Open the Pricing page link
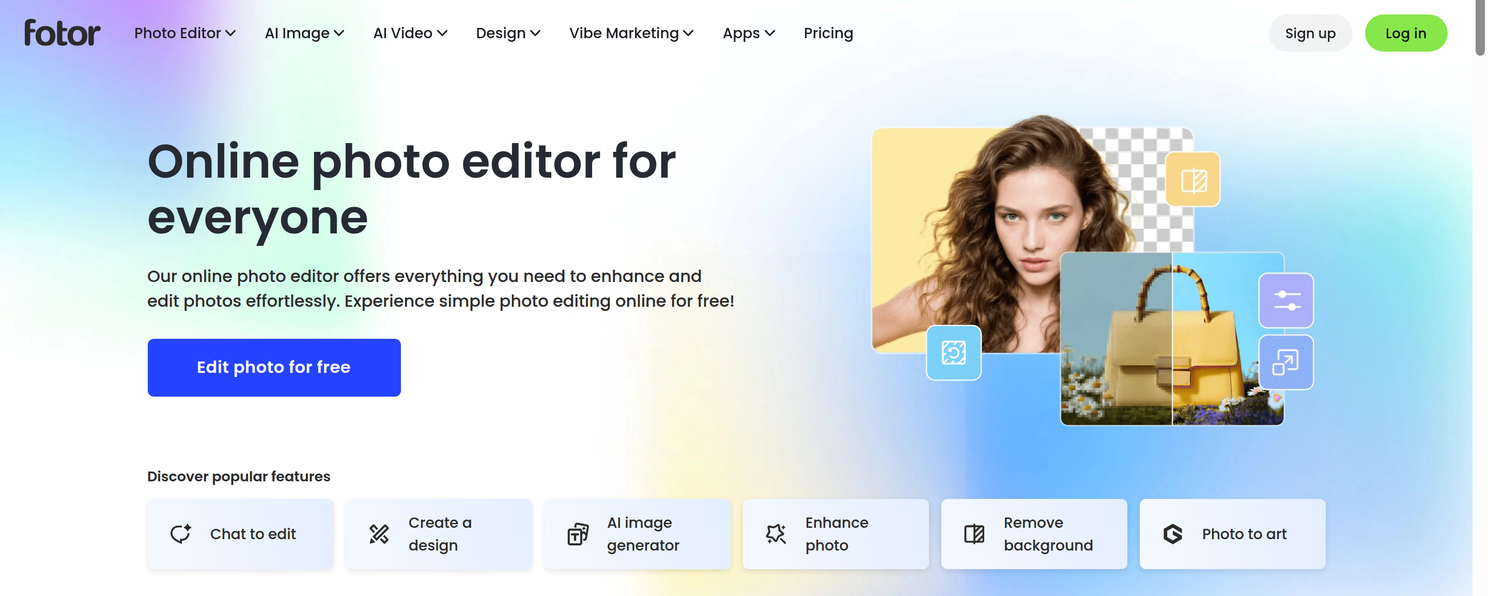1488x596 pixels. 829,33
